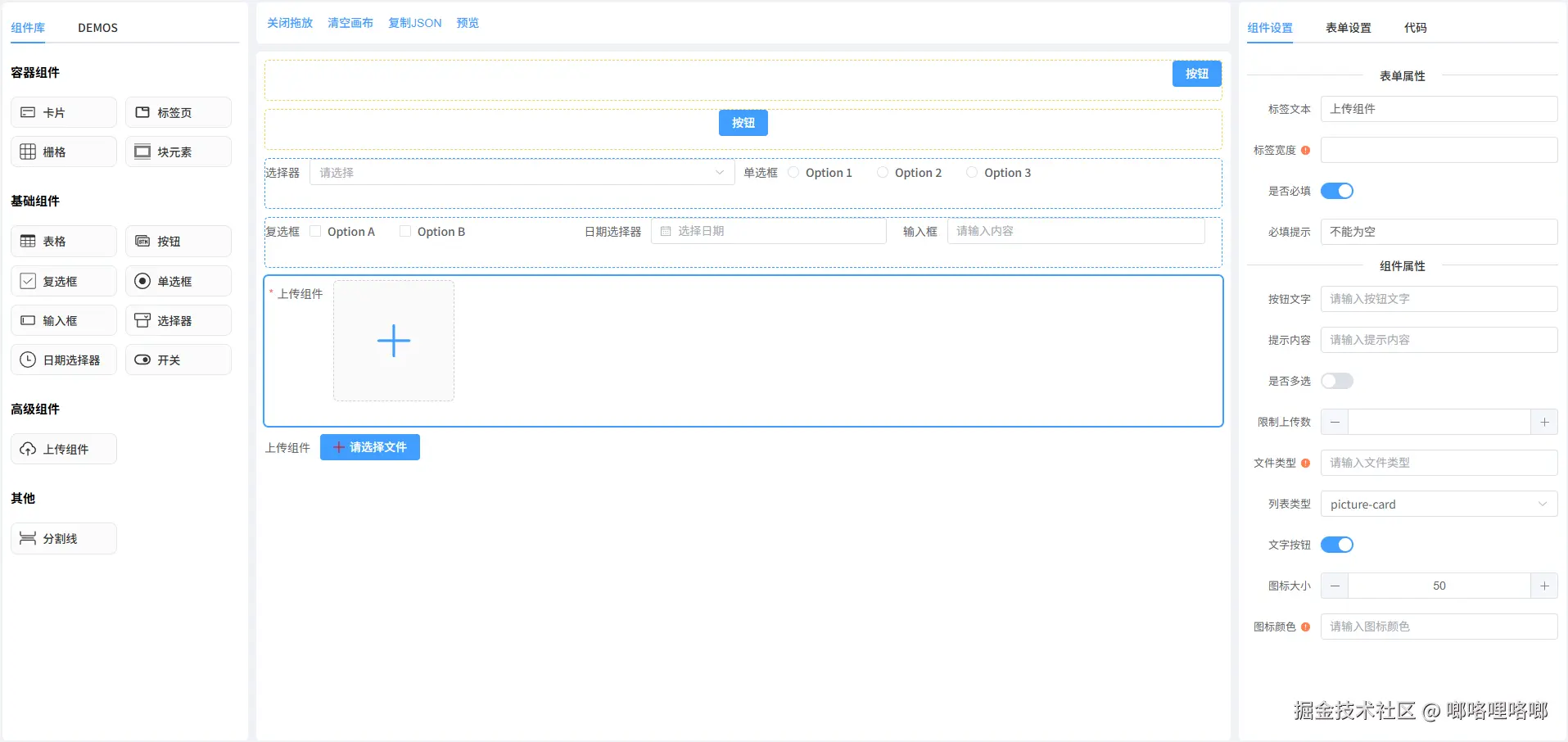Click the 复选框 checkbox component icon
The width and height of the screenshot is (1568, 742).
28,281
